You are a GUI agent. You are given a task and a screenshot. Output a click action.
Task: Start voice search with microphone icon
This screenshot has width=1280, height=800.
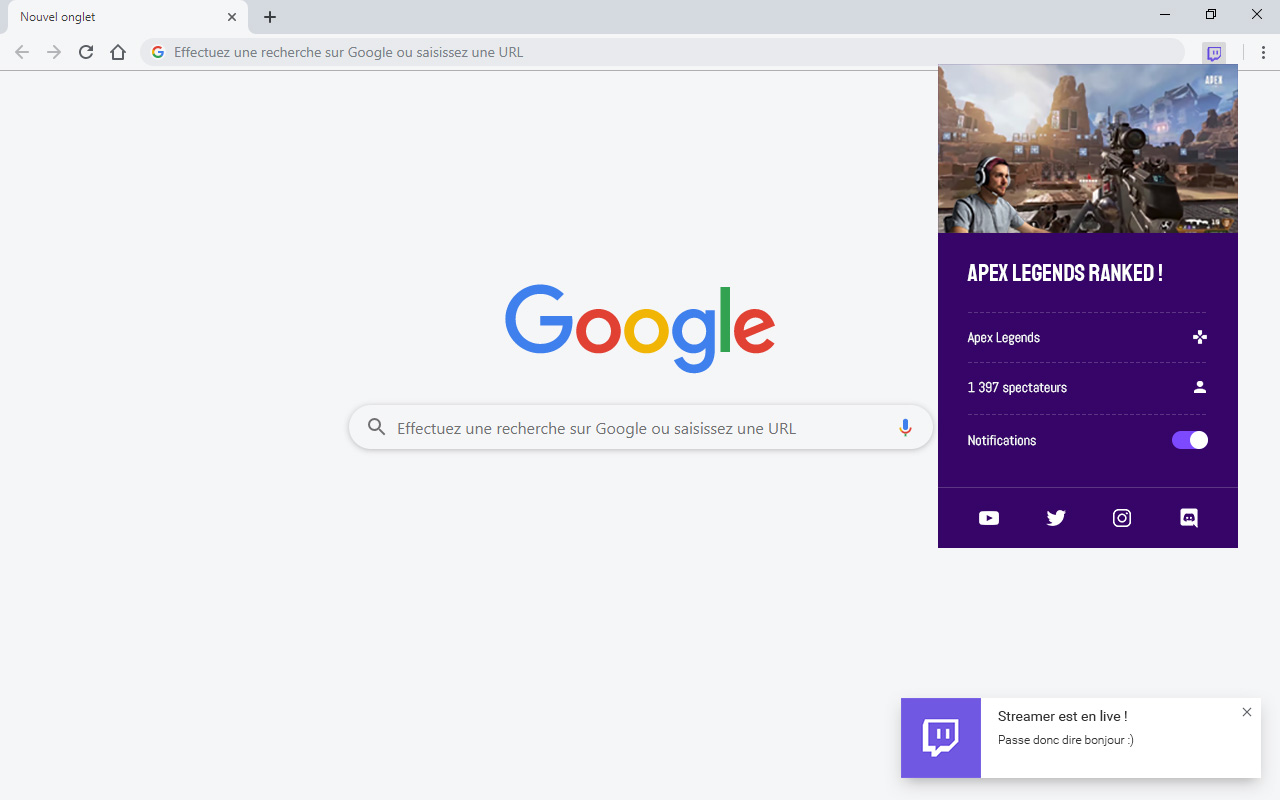[905, 428]
